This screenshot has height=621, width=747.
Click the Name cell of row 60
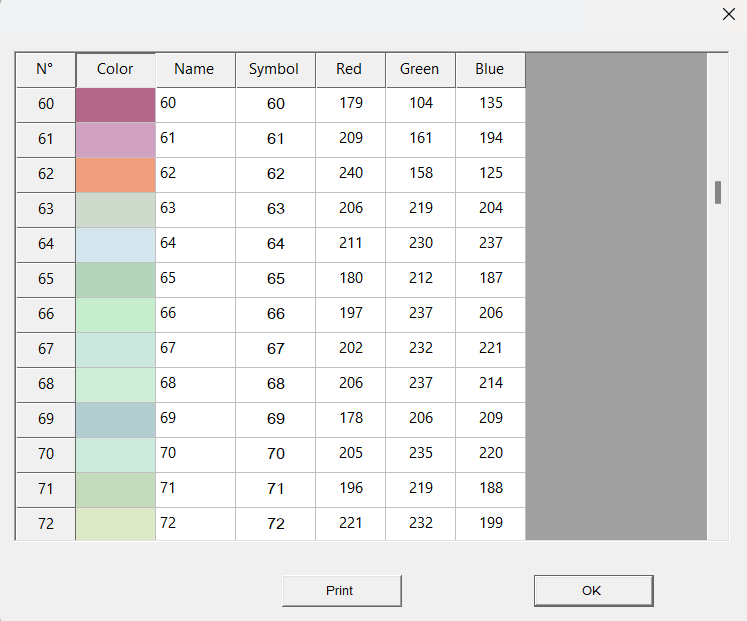pos(195,105)
